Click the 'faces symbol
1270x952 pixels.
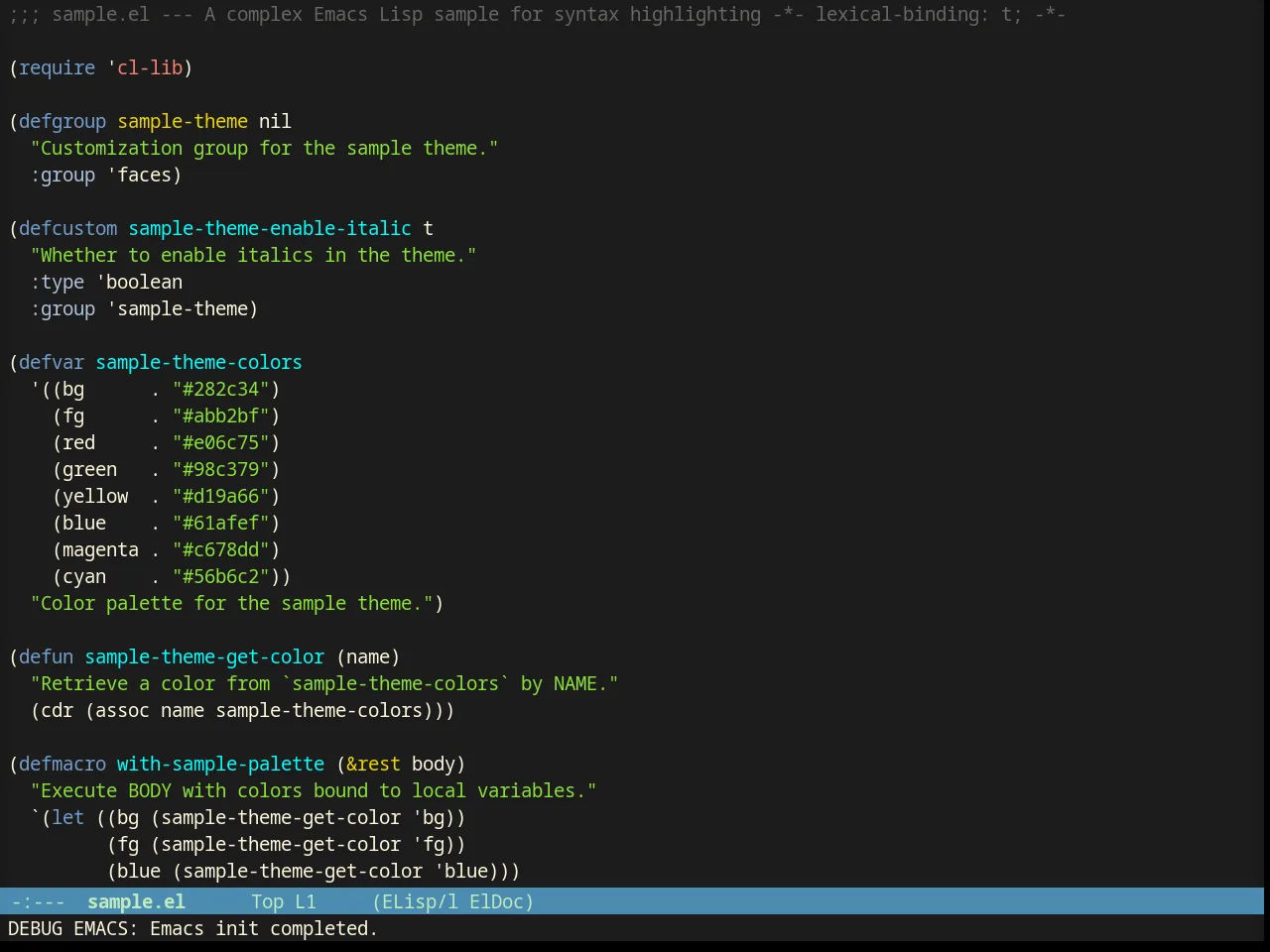pyautogui.click(x=139, y=175)
